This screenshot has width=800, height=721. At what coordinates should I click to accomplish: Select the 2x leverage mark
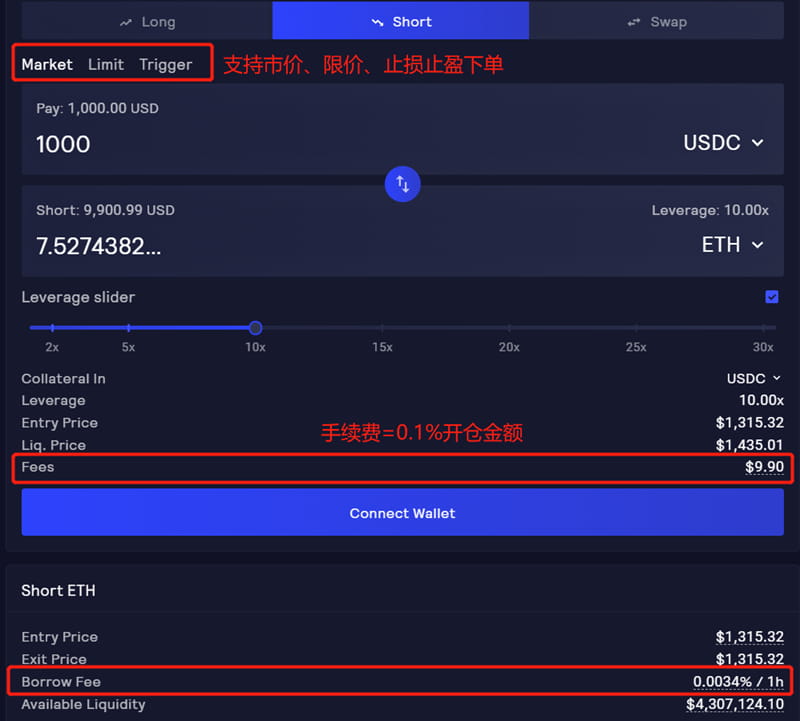52,328
